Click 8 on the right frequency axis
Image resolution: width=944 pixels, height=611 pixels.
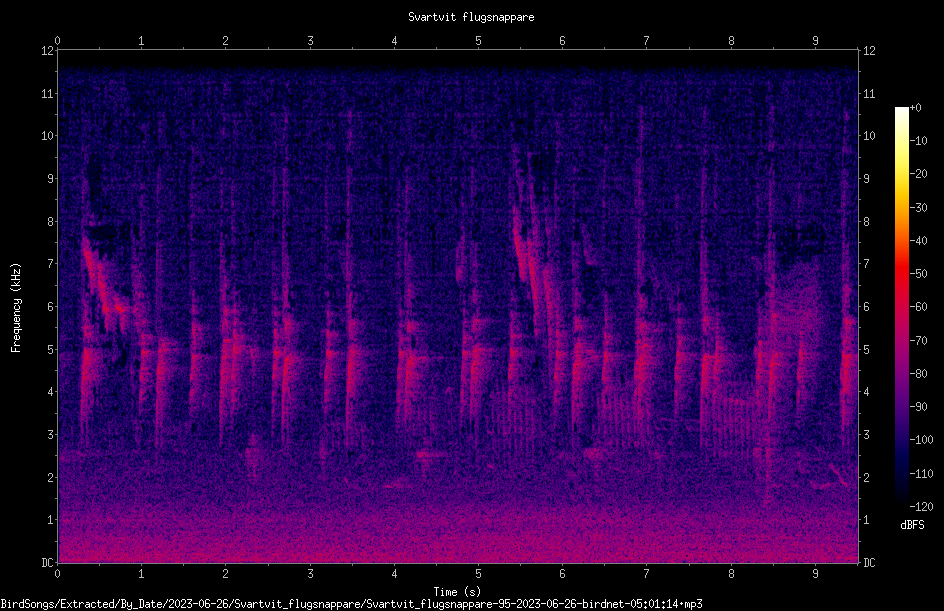pos(866,222)
